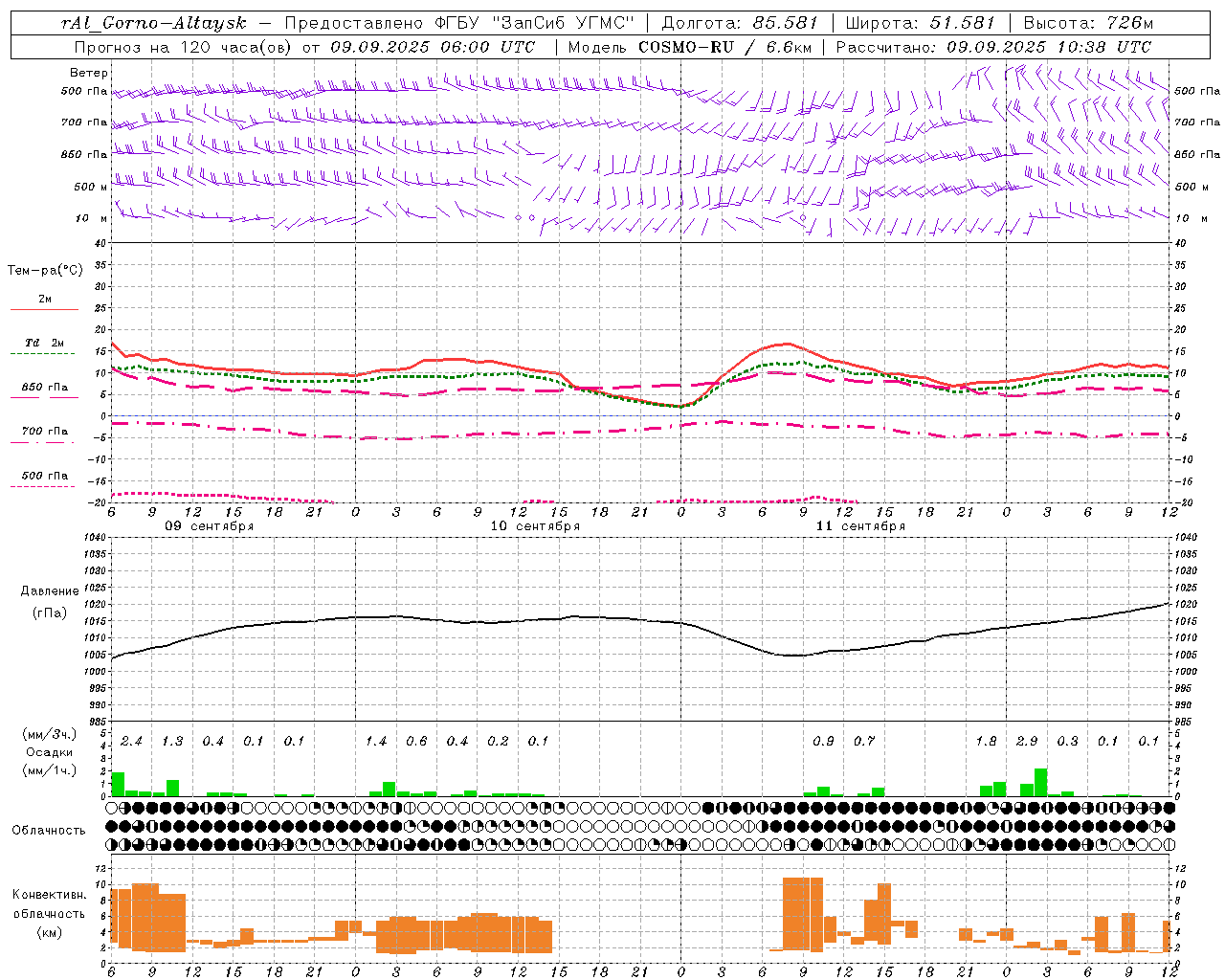Click the red solid line sample under 2м legend
Screen dimensions: 1225x980
coord(44,309)
